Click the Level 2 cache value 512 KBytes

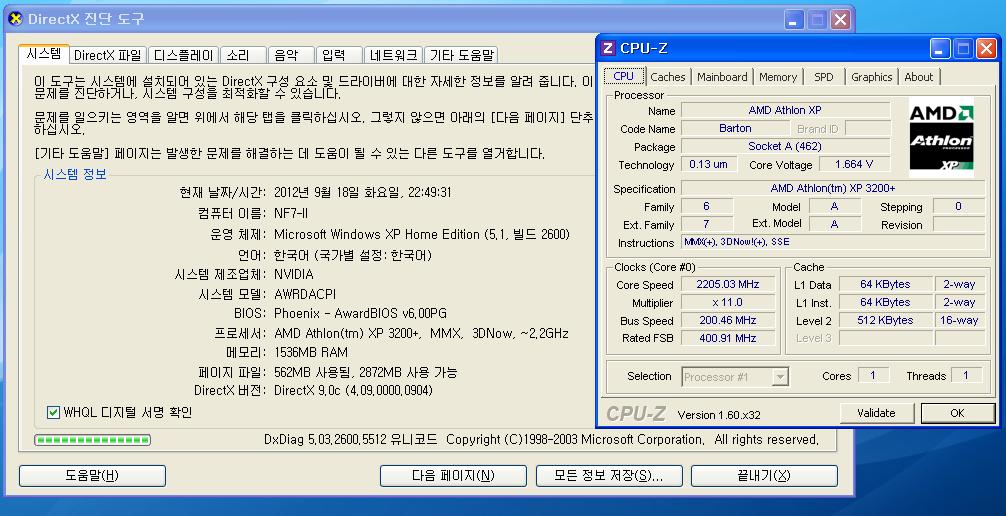click(x=885, y=320)
